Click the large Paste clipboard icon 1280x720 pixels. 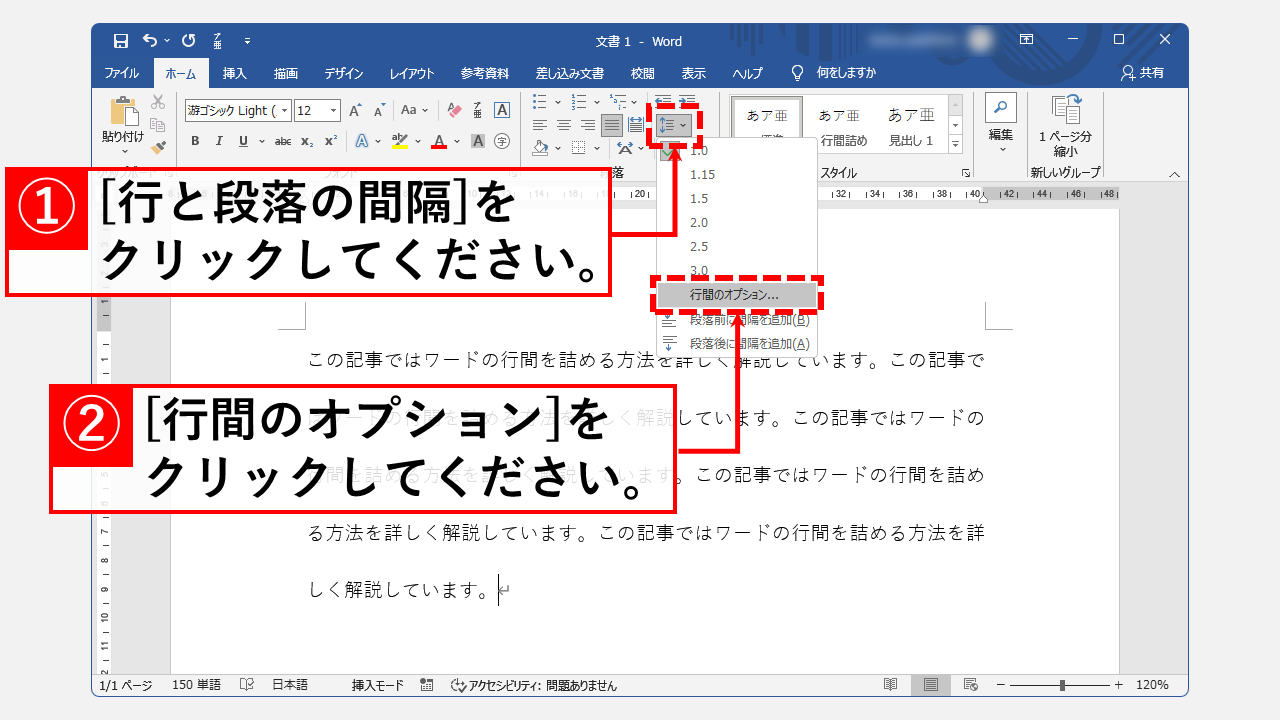point(123,110)
